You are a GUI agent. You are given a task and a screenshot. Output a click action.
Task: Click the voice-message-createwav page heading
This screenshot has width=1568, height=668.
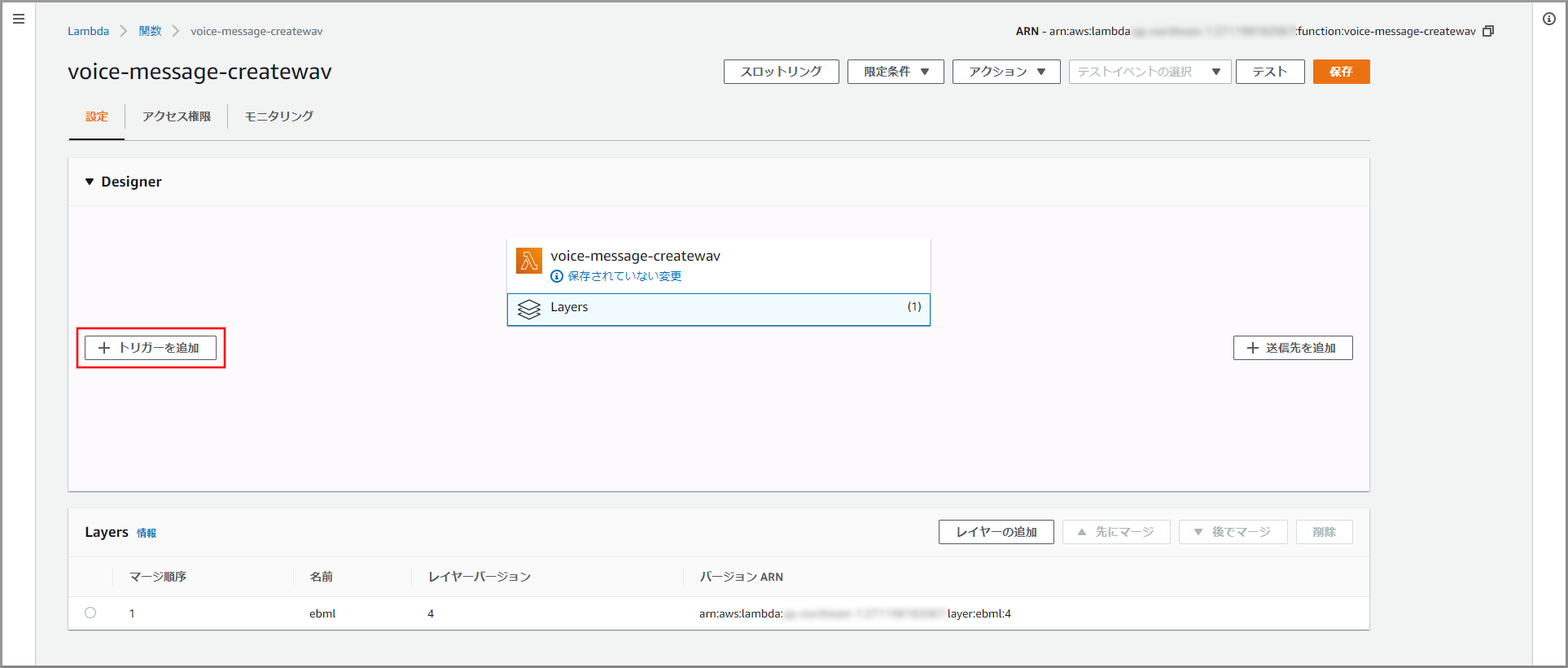(x=199, y=72)
